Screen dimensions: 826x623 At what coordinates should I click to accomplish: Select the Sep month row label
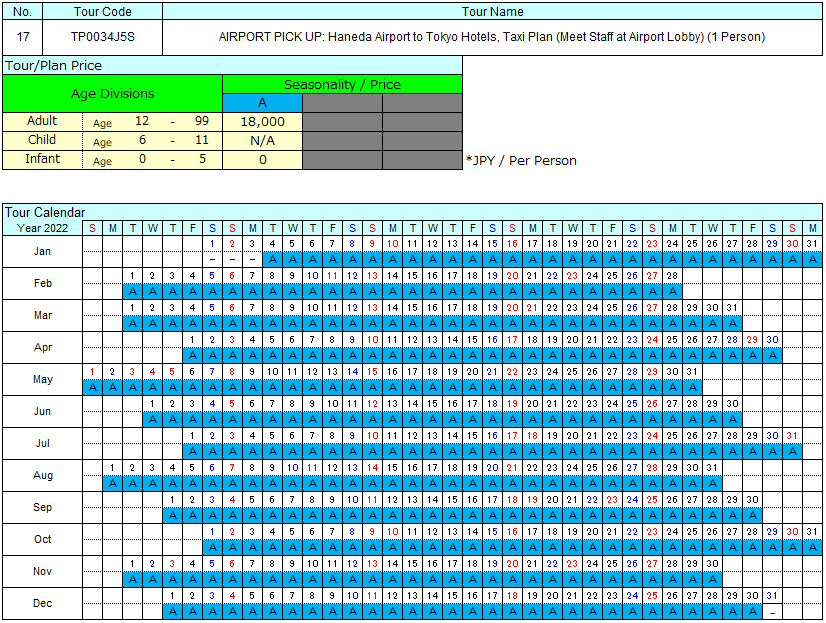coord(42,507)
